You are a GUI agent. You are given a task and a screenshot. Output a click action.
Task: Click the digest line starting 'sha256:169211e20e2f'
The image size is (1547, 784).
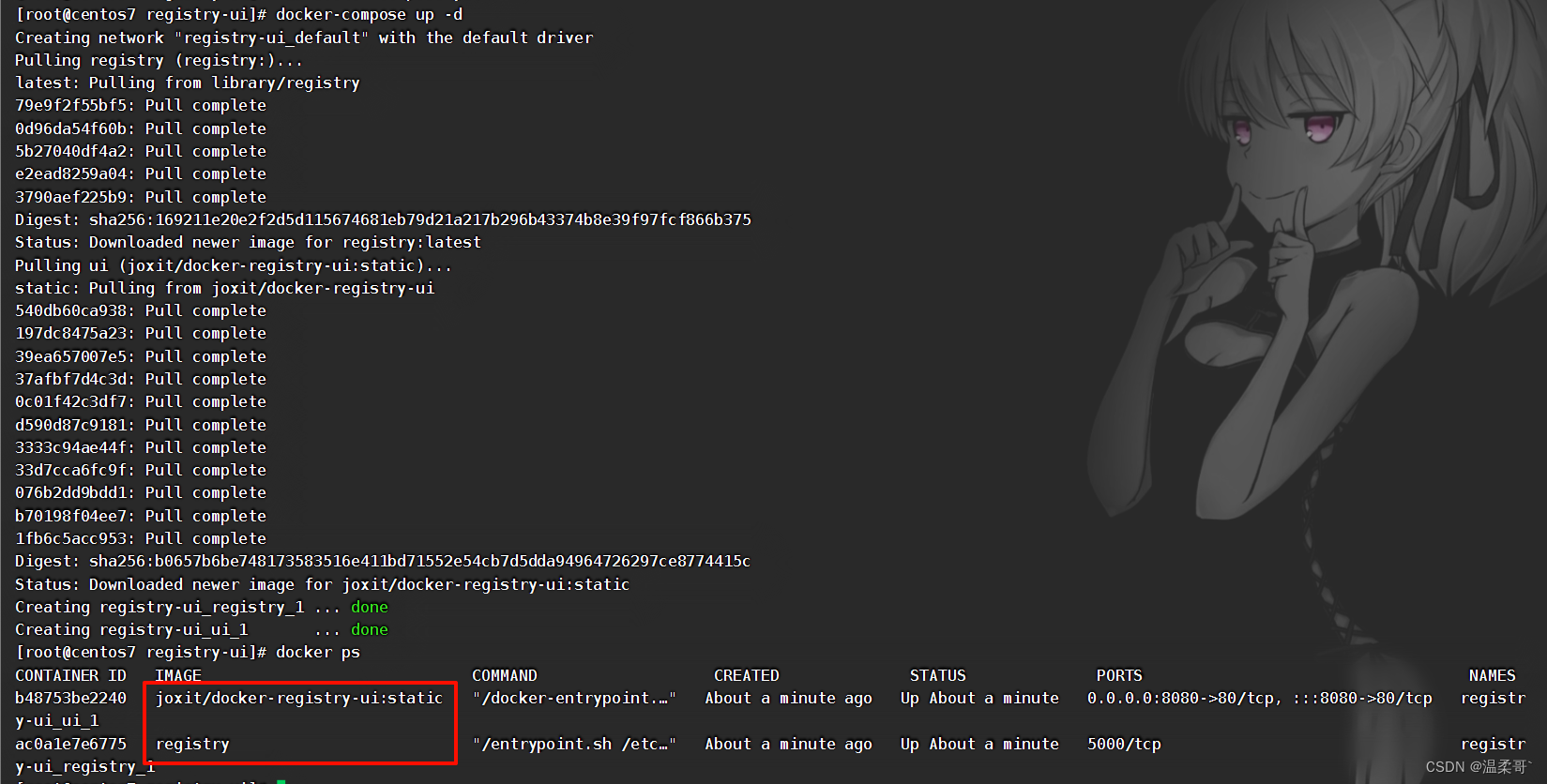(x=383, y=219)
